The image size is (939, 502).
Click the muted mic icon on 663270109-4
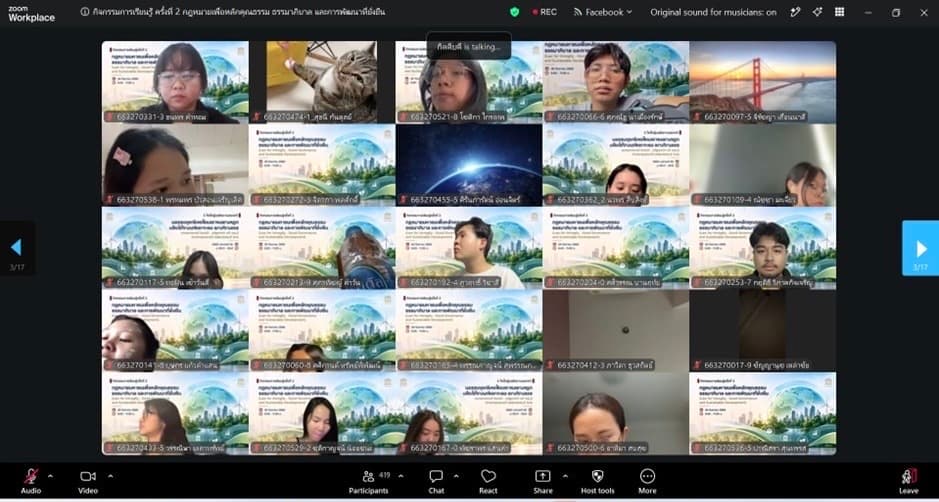point(697,199)
